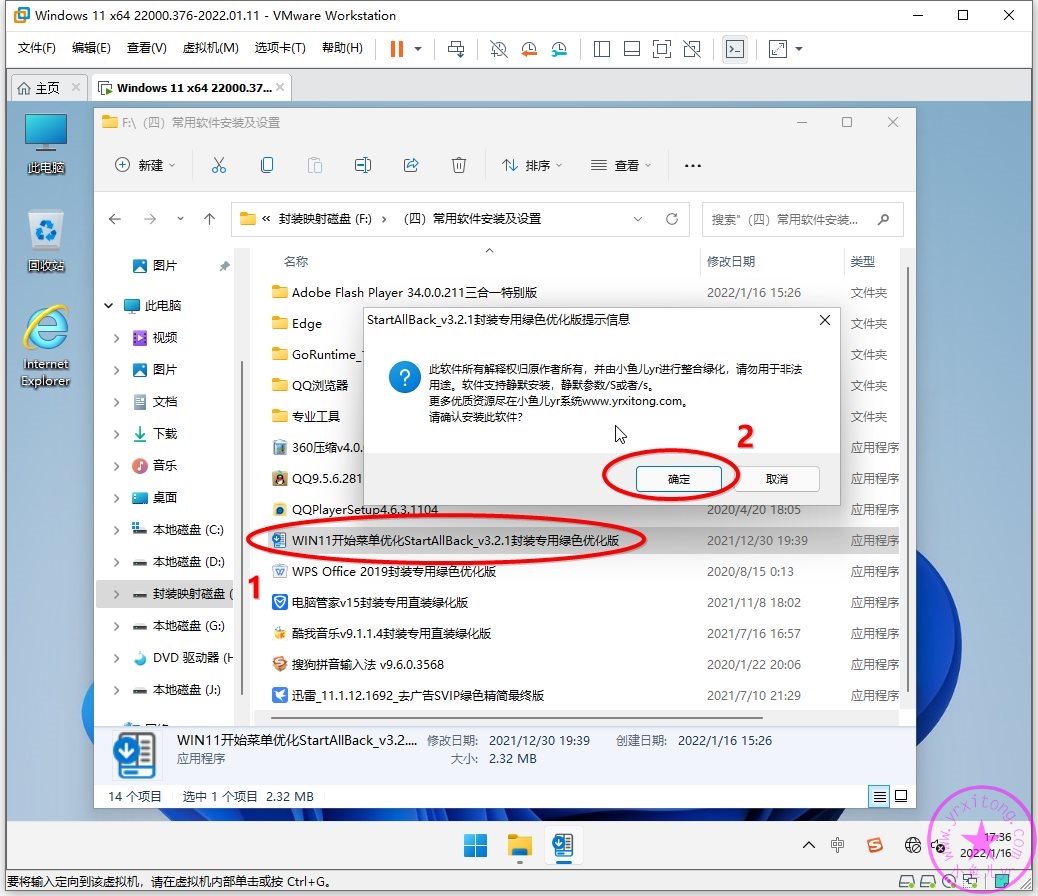Open the 编辑(E) menu
This screenshot has height=896, width=1038.
click(x=91, y=48)
